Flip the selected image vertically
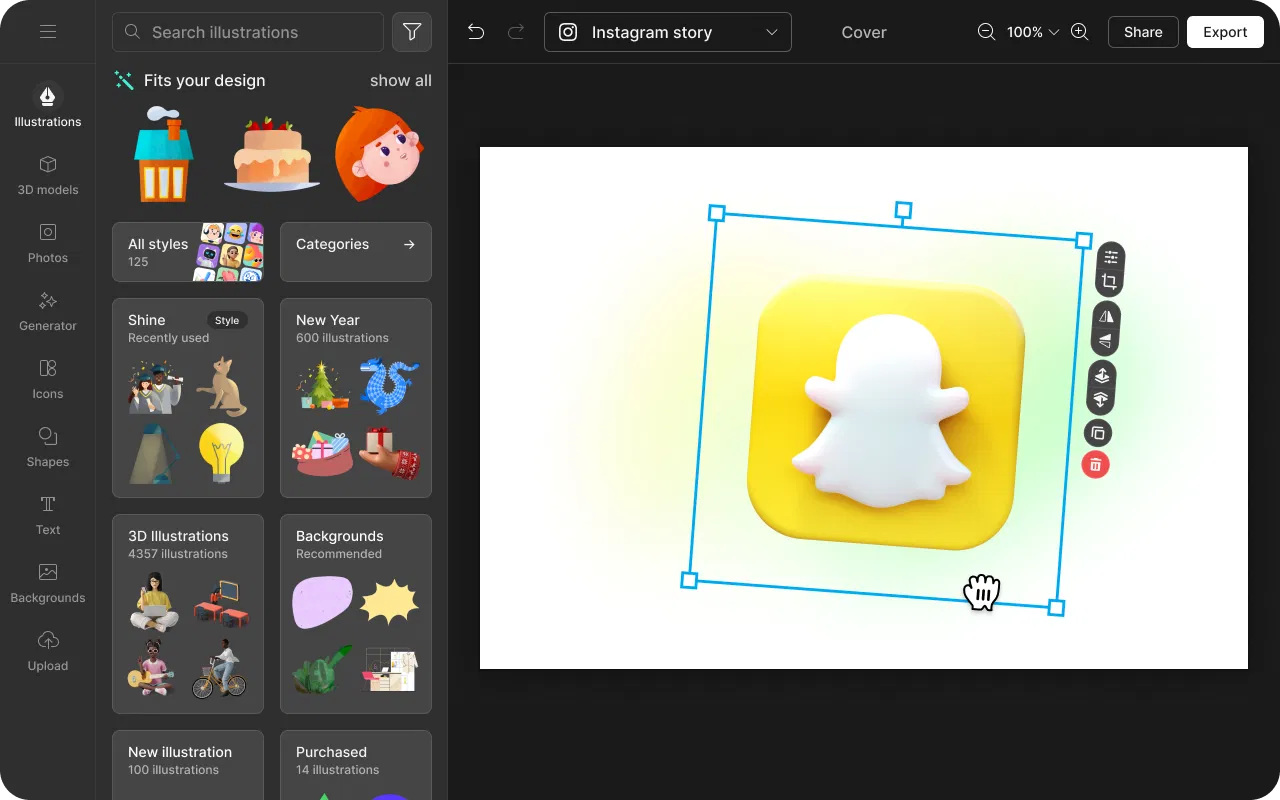This screenshot has height=800, width=1280. point(1104,341)
